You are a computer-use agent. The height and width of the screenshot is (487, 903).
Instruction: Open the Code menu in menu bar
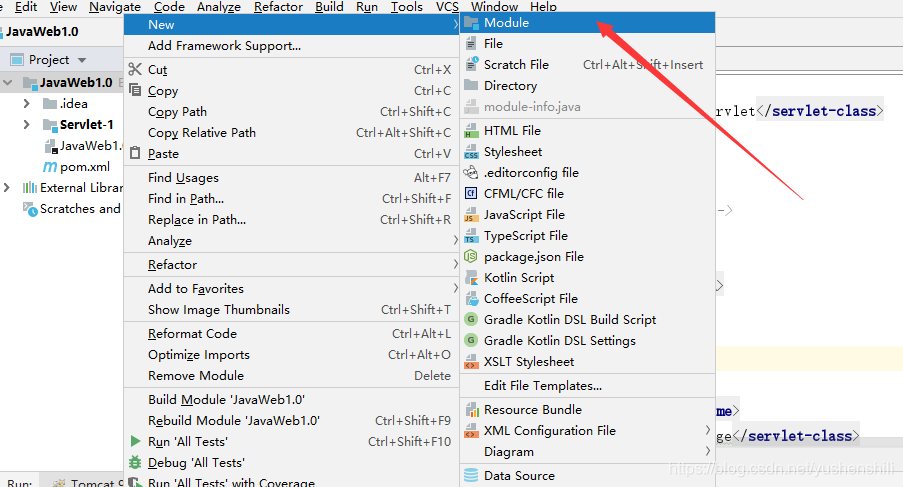[x=169, y=7]
